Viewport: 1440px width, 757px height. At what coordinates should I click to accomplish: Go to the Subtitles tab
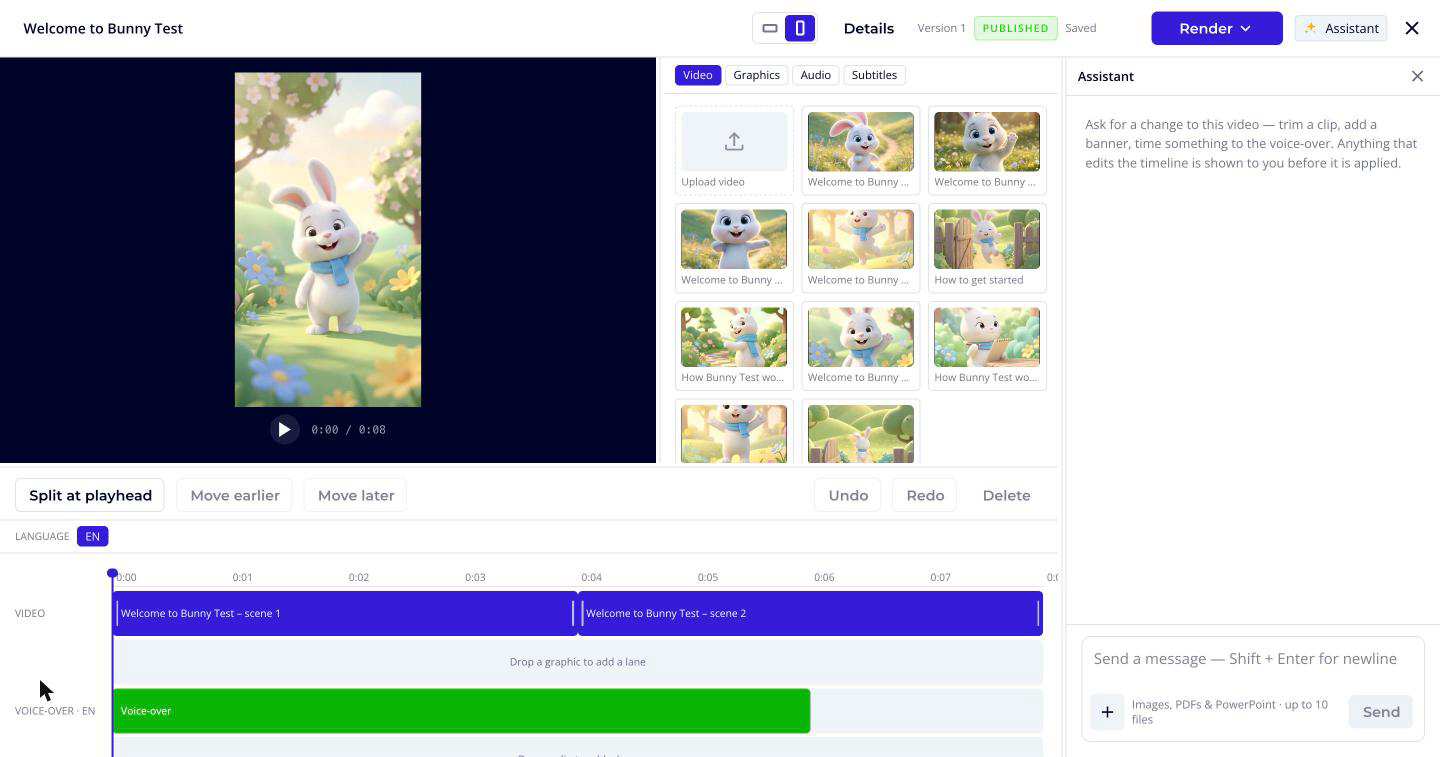pyautogui.click(x=874, y=75)
